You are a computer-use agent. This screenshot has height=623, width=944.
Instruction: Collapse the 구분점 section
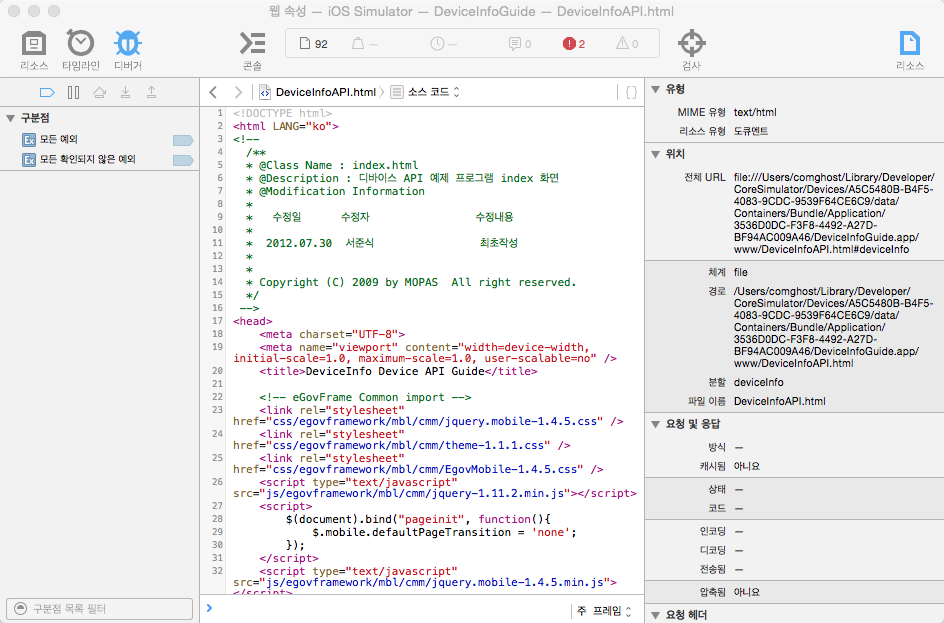tap(11, 118)
